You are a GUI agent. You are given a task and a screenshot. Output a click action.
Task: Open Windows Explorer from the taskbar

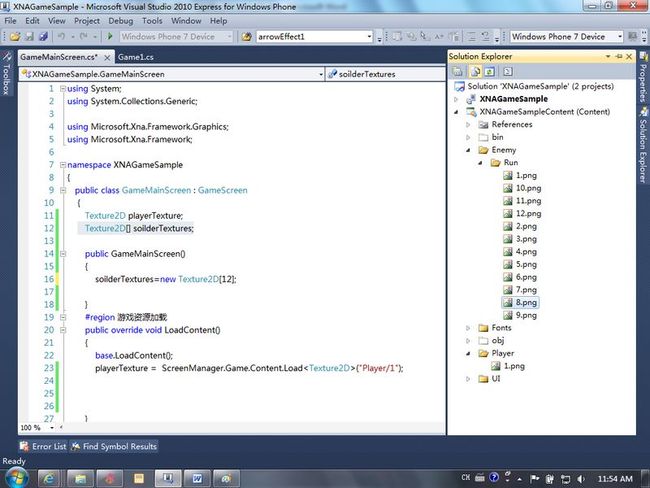80,478
